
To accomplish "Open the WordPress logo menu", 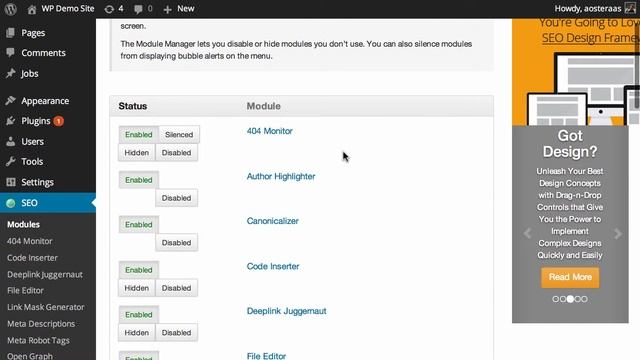I will pyautogui.click(x=11, y=9).
